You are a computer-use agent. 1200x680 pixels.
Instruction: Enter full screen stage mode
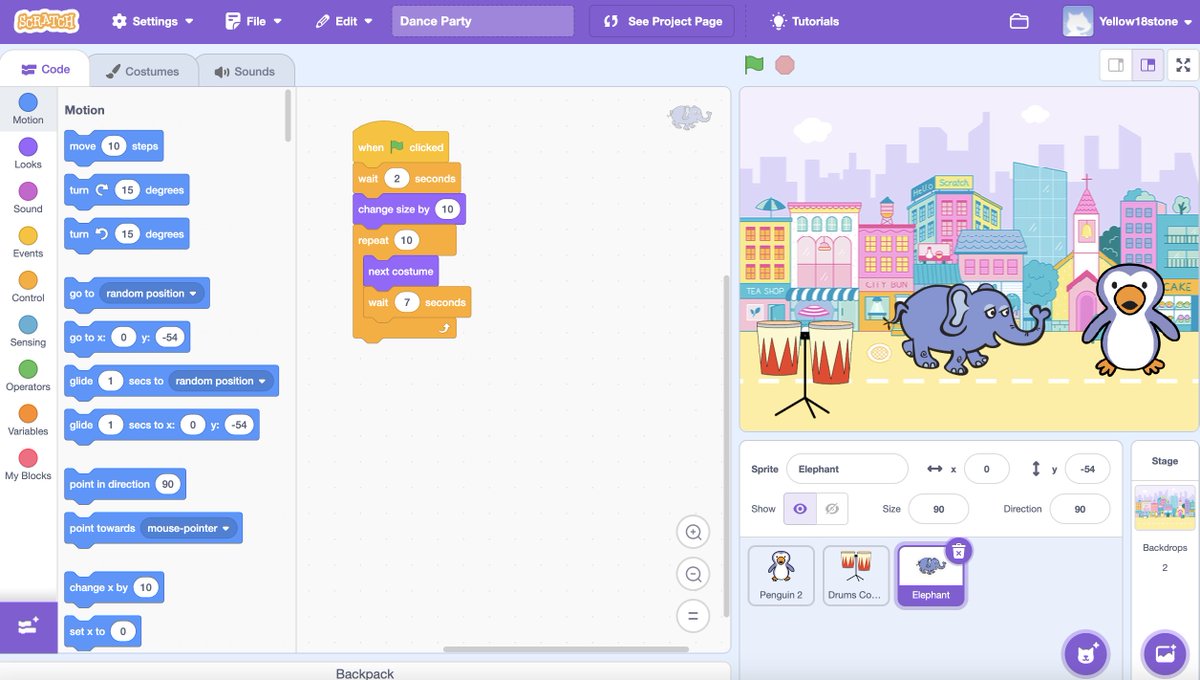pyautogui.click(x=1183, y=65)
